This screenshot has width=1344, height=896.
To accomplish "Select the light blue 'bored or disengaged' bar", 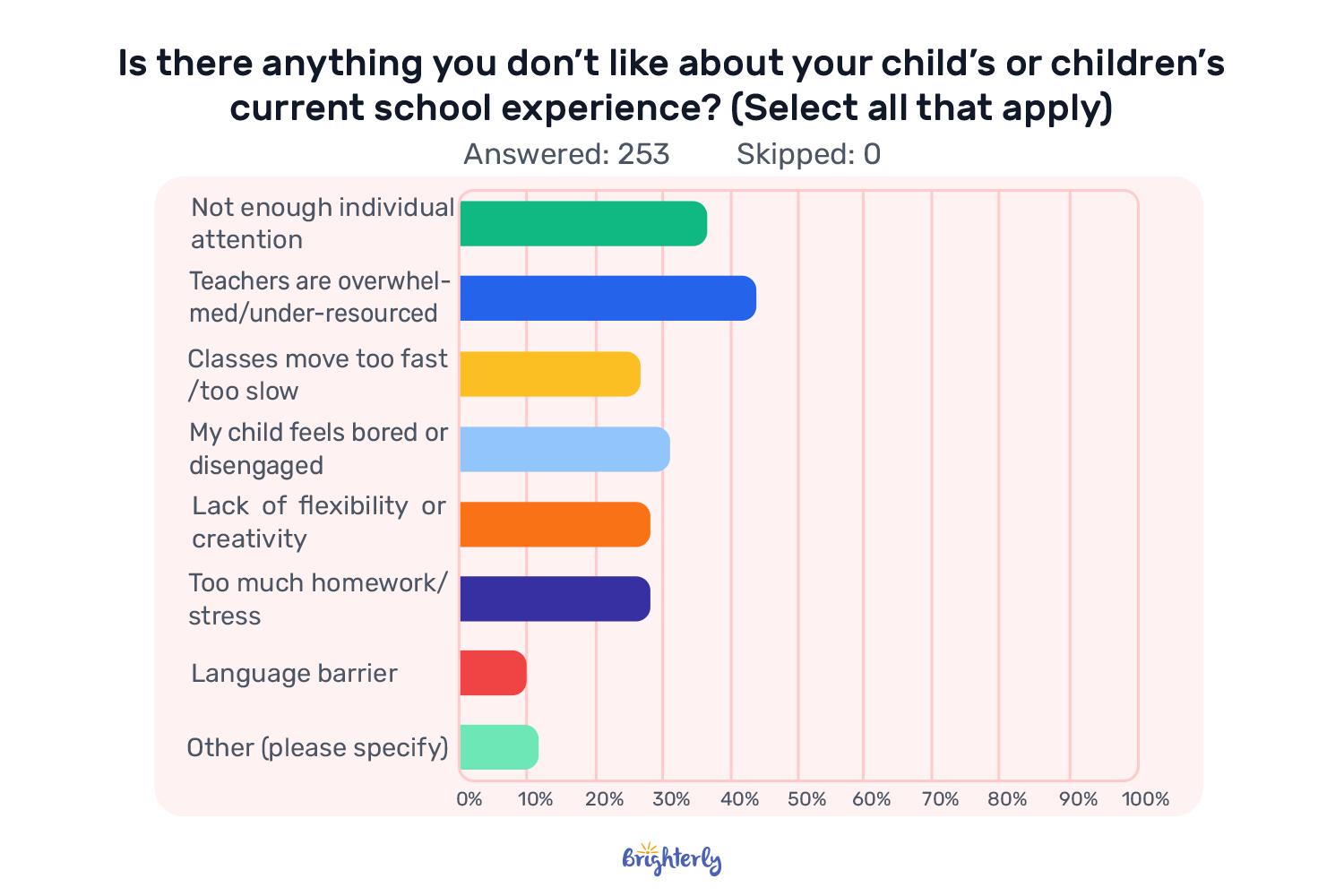I will click(x=565, y=449).
